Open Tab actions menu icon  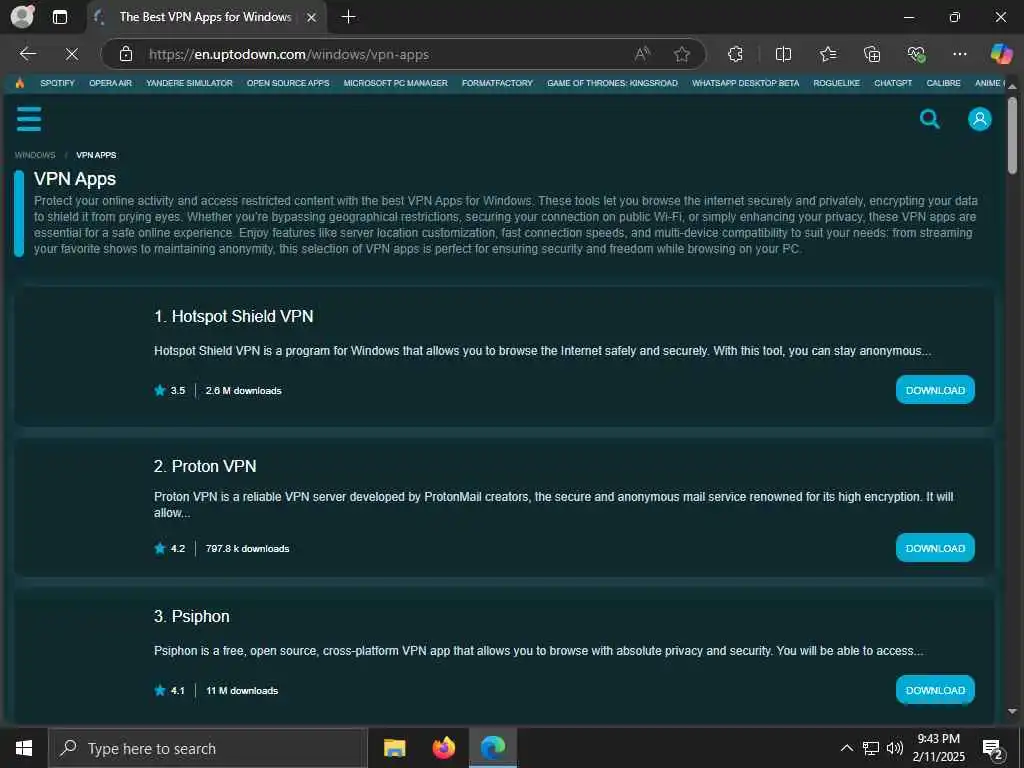pos(59,17)
